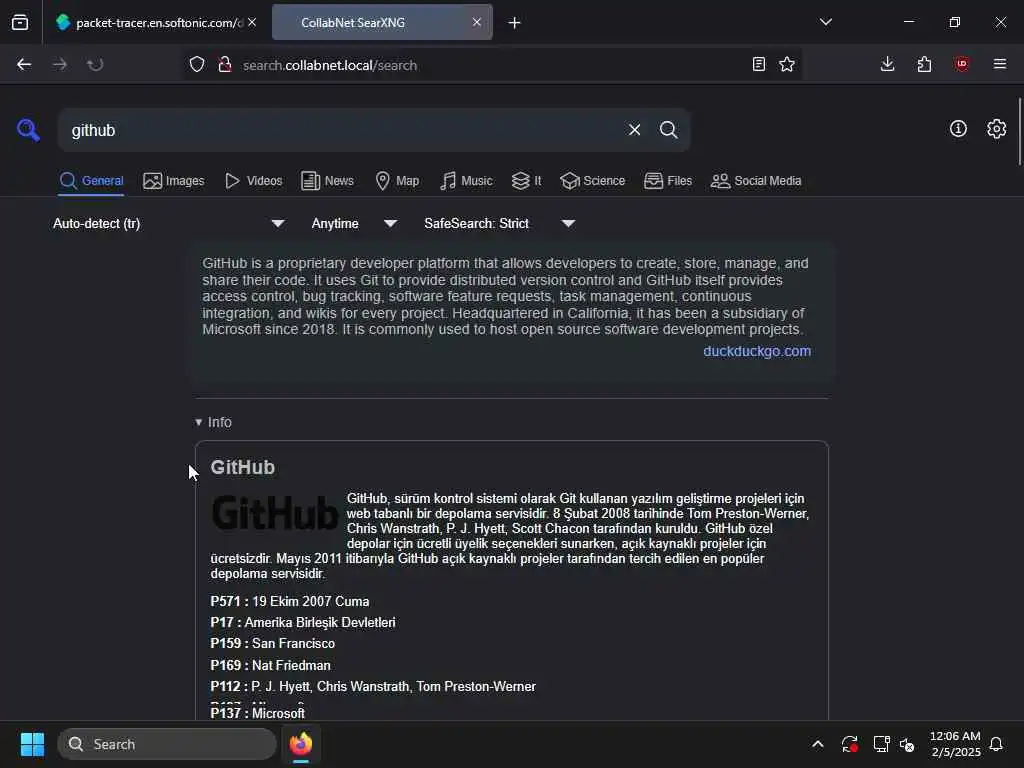Click the insecure connection padlock icon
This screenshot has height=768, width=1024.
225,65
